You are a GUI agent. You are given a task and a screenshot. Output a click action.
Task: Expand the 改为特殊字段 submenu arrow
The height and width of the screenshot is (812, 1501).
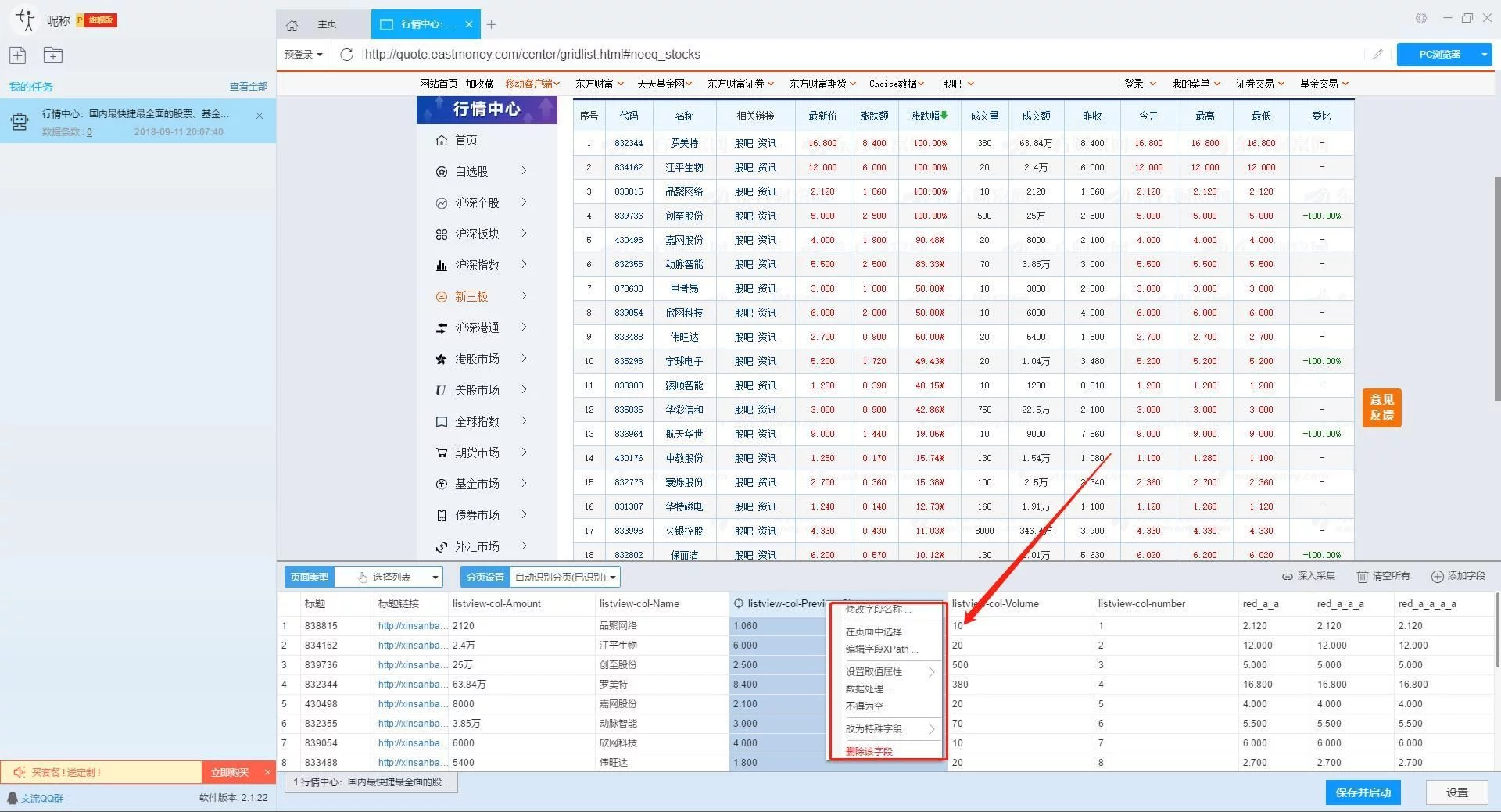point(931,729)
